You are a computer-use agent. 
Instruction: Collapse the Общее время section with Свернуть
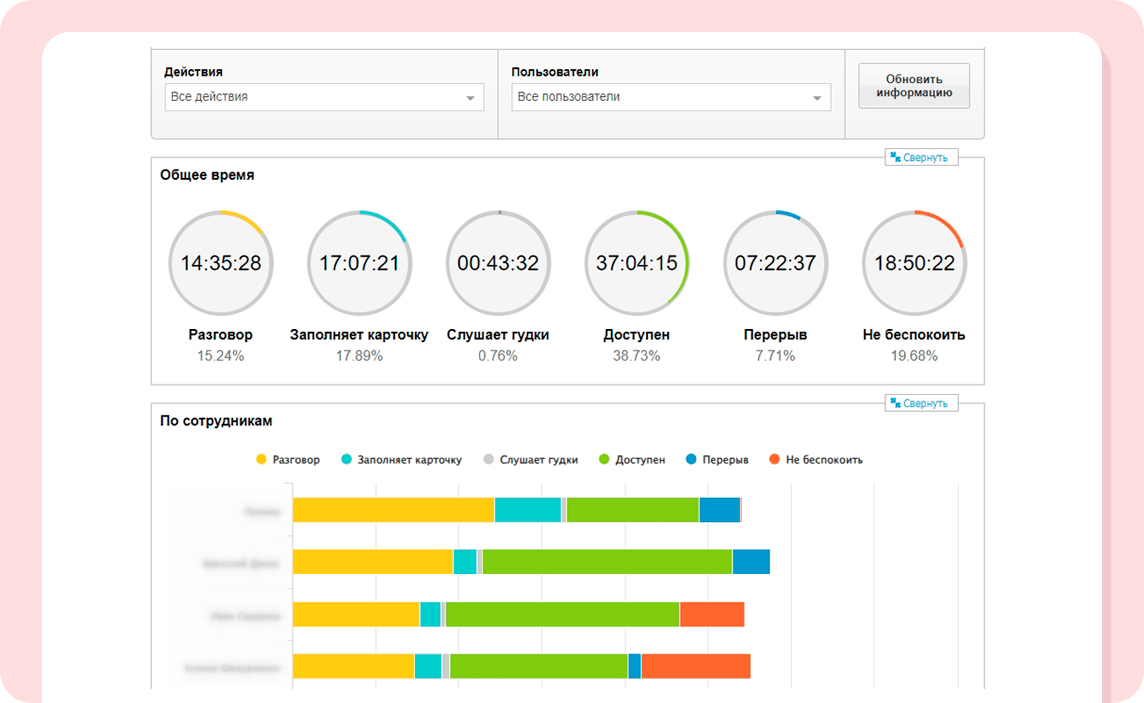click(921, 158)
